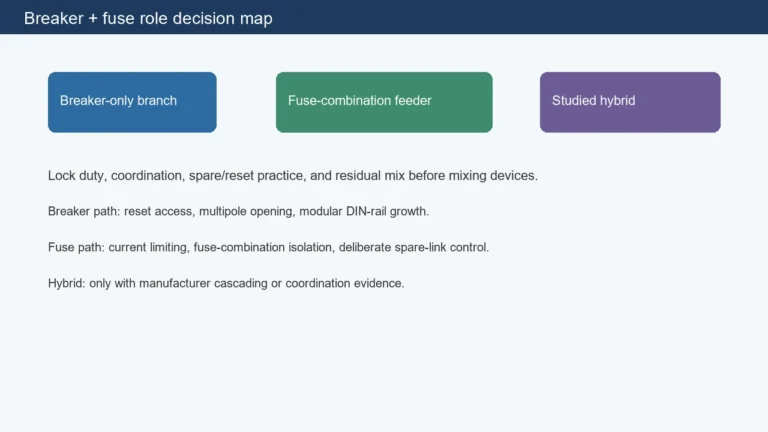
Task: Click the 'Lock duty, coordination' sentence
Action: click(x=293, y=175)
